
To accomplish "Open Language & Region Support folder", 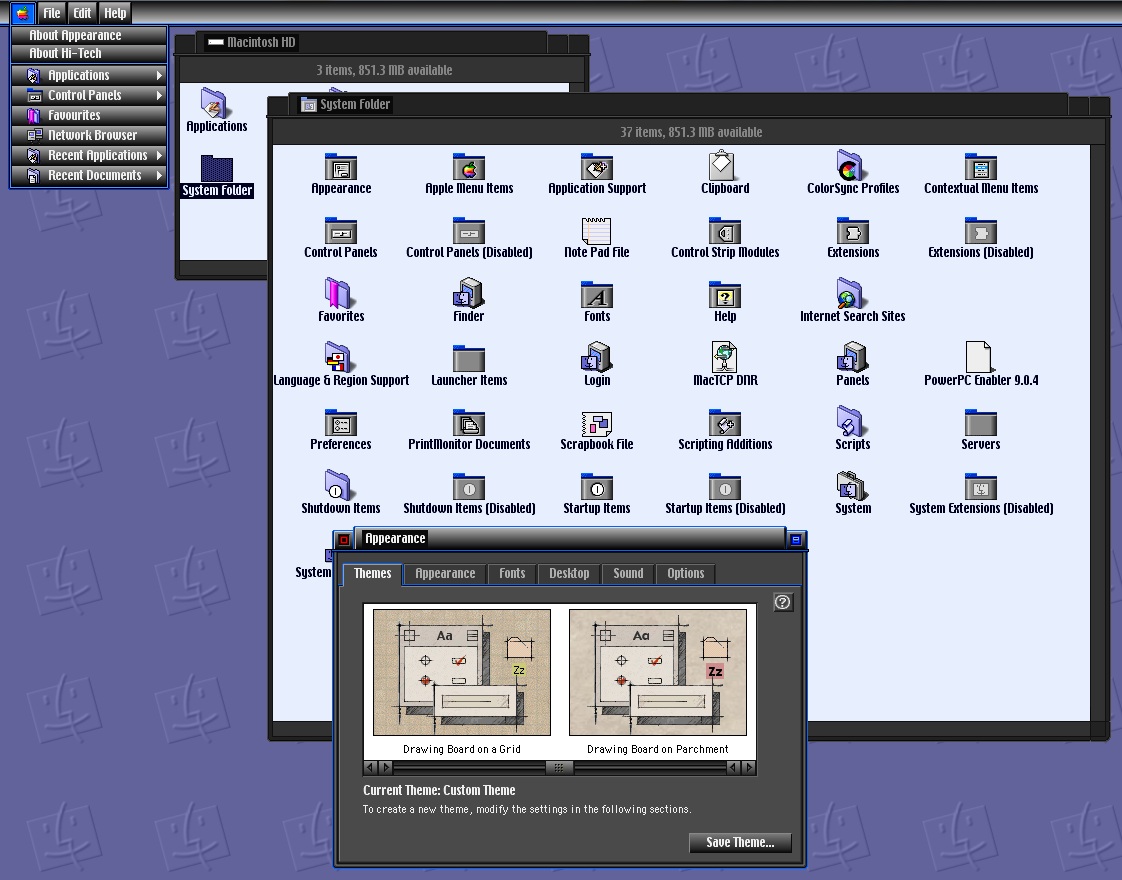I will 338,357.
